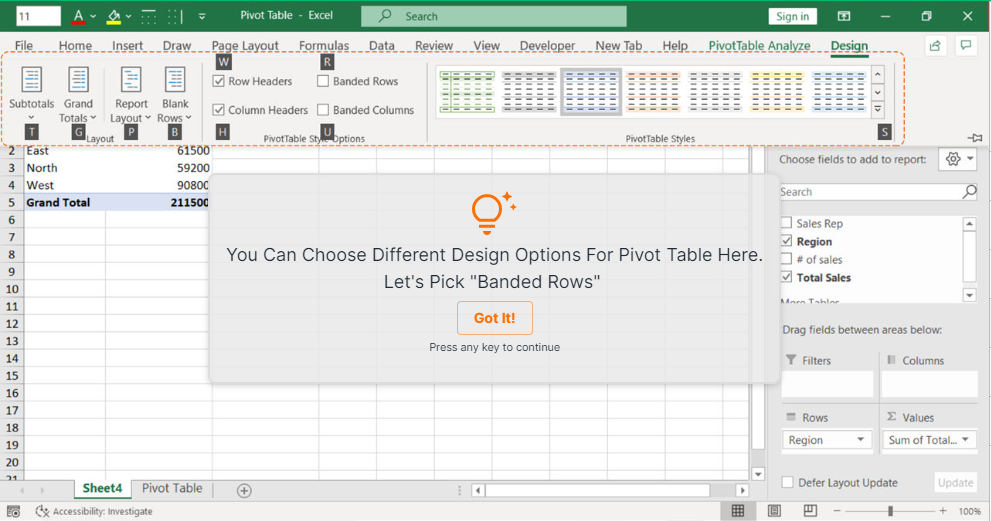Click the Sign in button
The height and width of the screenshot is (521, 991).
pos(793,16)
